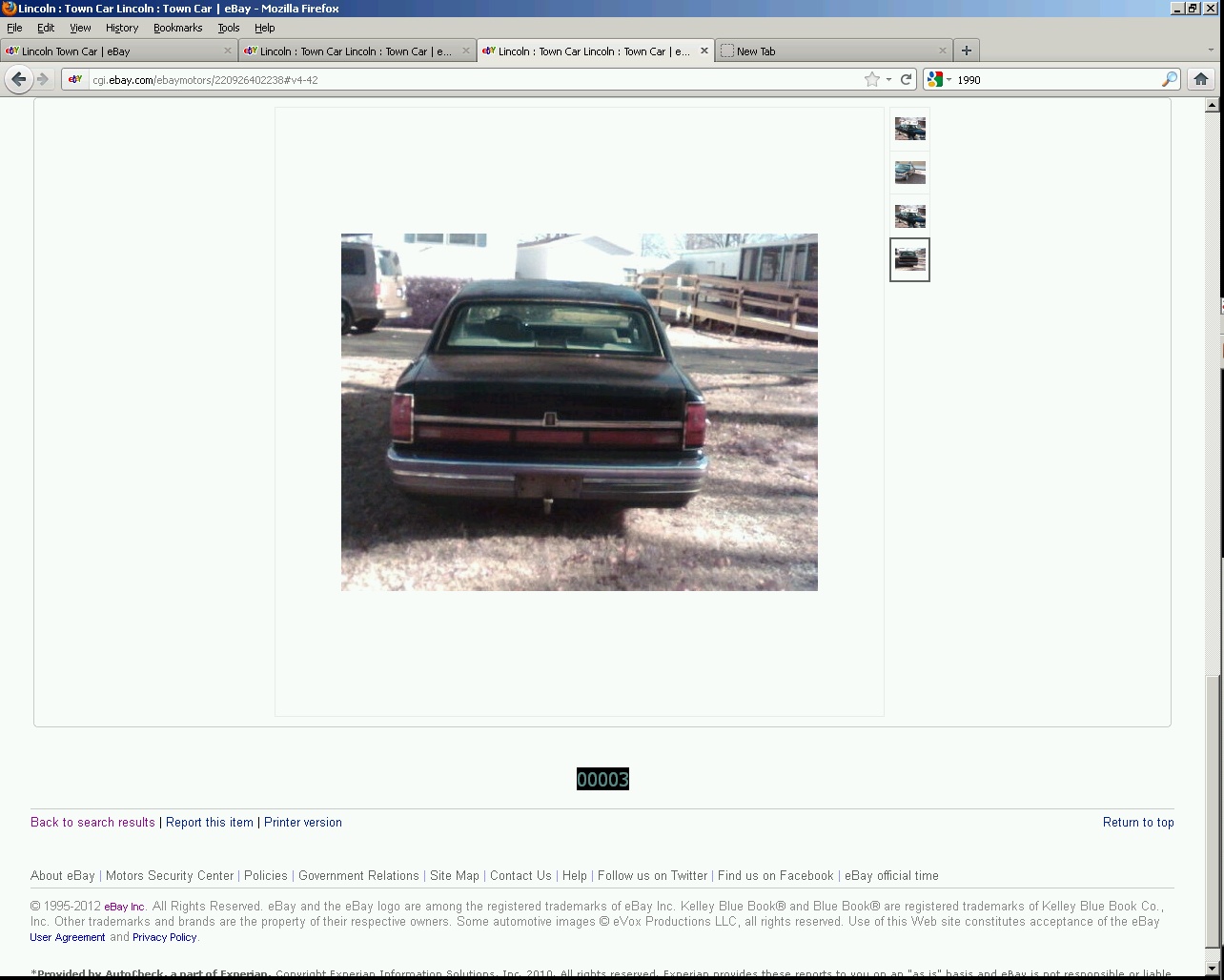1224x980 pixels.
Task: Bookmark this page with the star icon
Action: coord(871,80)
